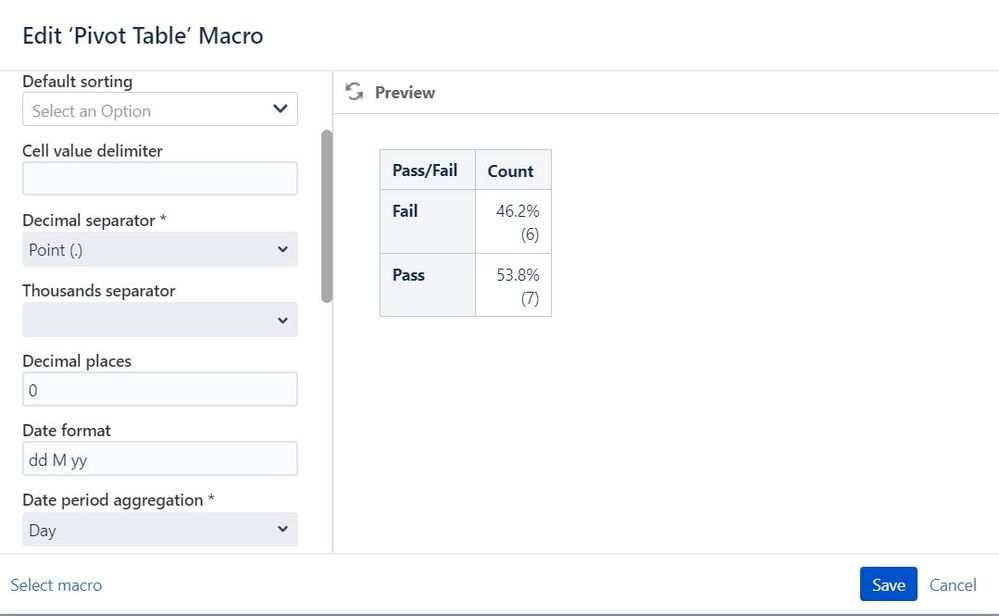The height and width of the screenshot is (616, 999).
Task: Click the refresh Preview icon
Action: [x=354, y=91]
